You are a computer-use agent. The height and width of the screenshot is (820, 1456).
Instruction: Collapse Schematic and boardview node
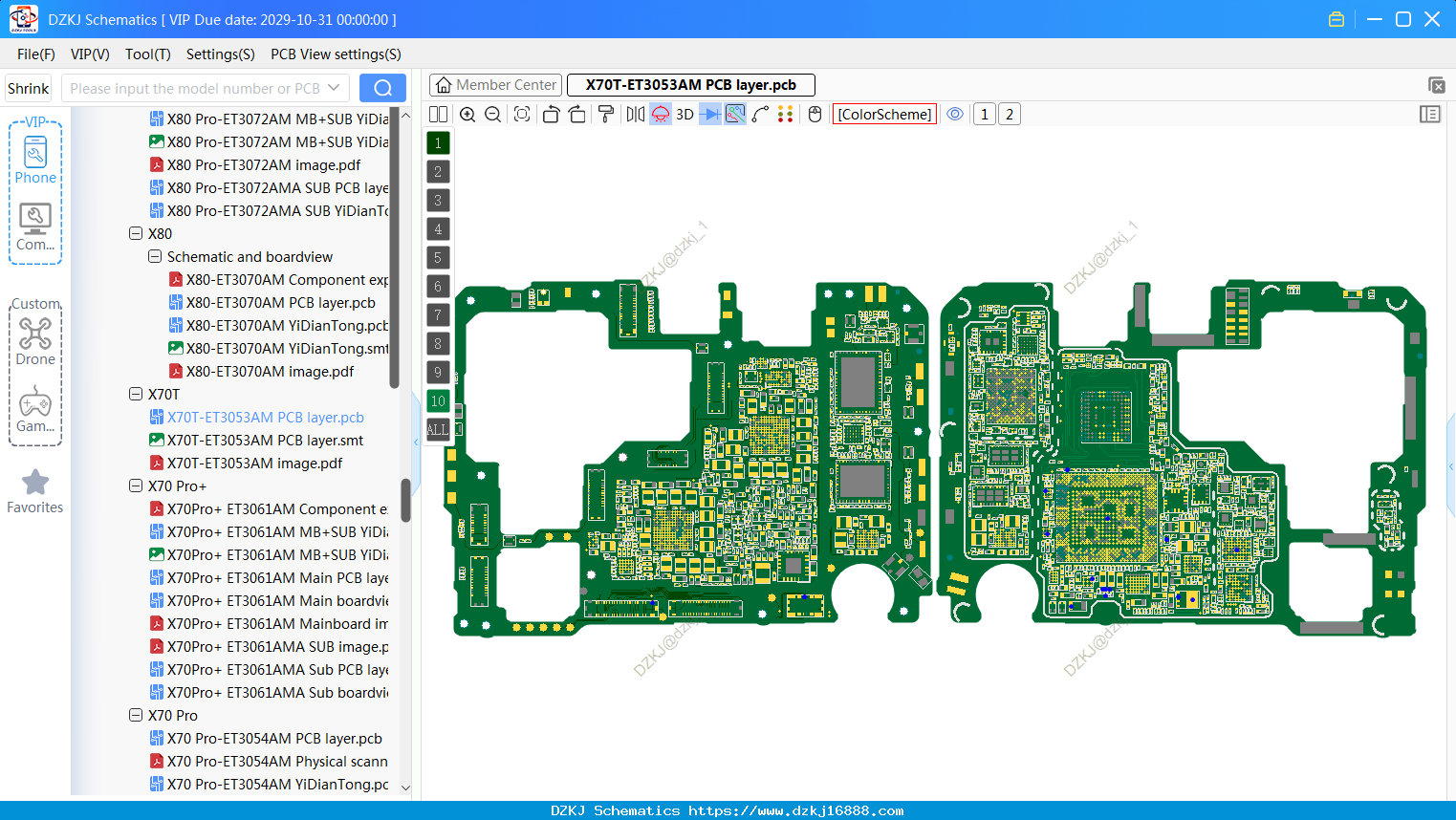pyautogui.click(x=155, y=257)
